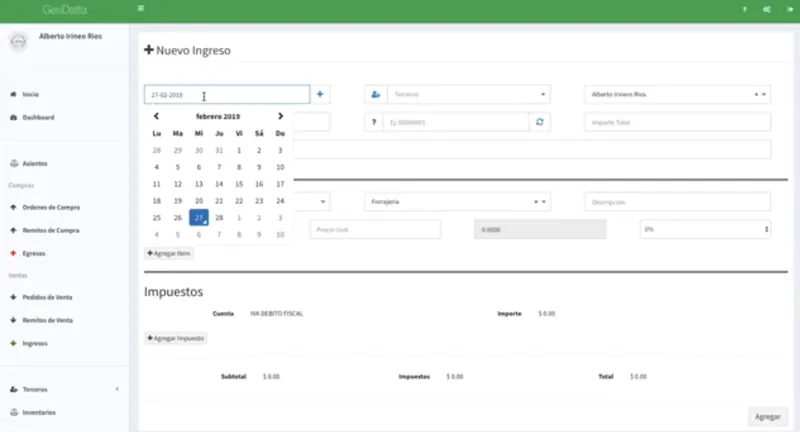
Task: Toggle the hamburger menu icon in header
Action: (x=141, y=8)
